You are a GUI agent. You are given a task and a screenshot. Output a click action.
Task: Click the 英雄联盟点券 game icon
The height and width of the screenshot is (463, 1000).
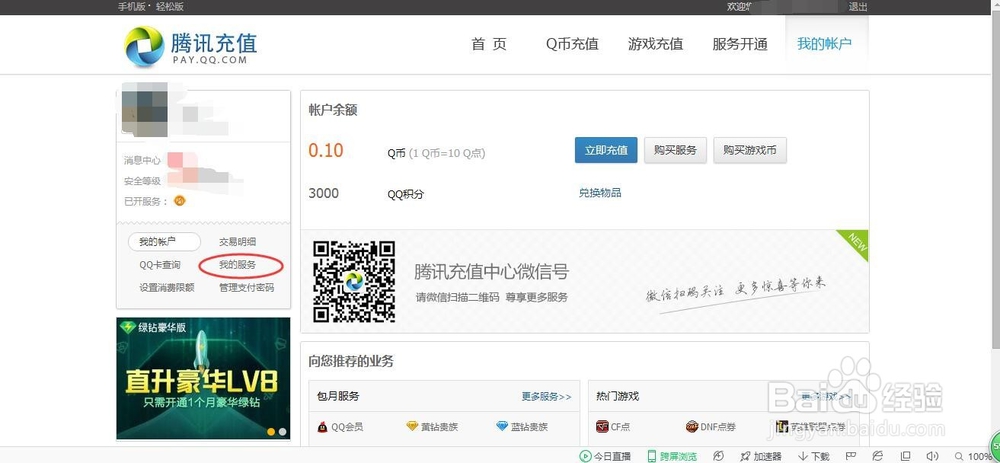[x=782, y=427]
